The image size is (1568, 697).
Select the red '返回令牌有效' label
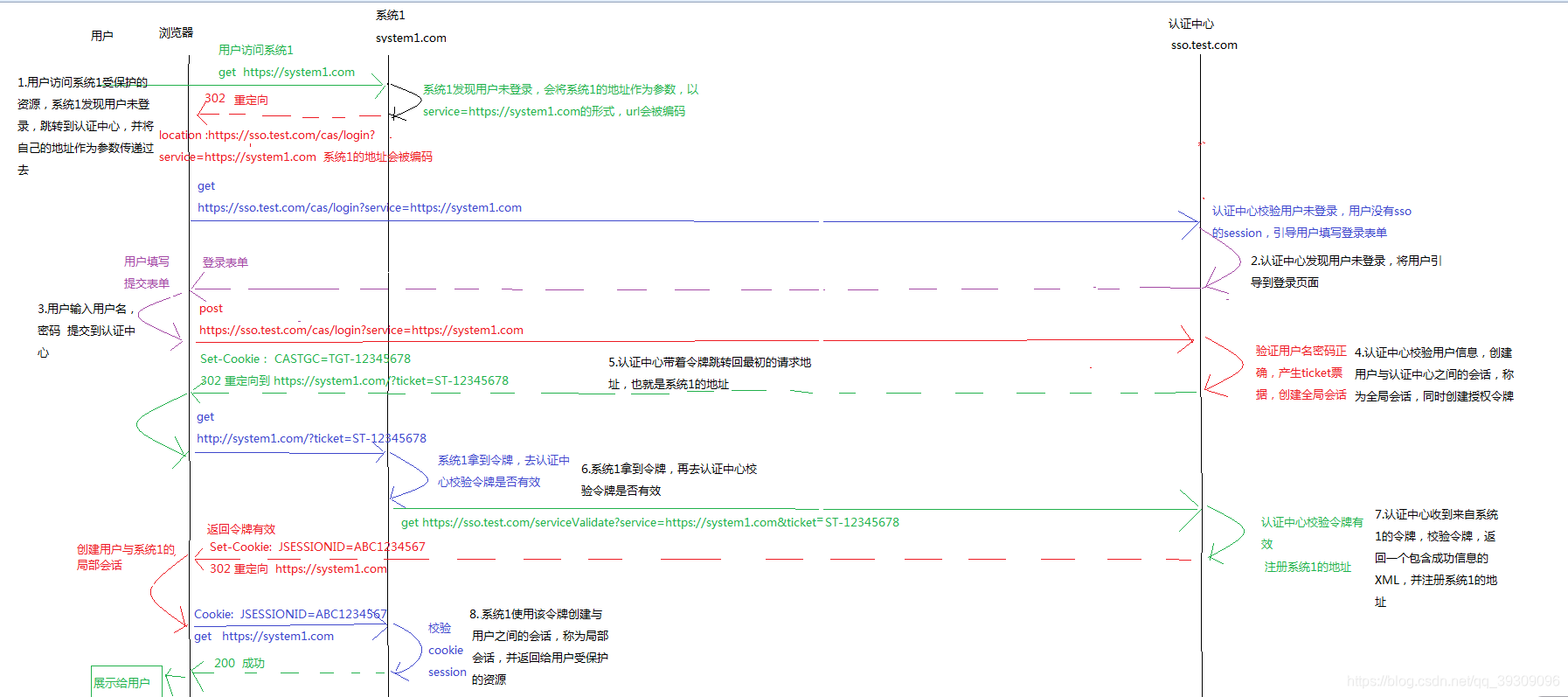click(x=241, y=529)
